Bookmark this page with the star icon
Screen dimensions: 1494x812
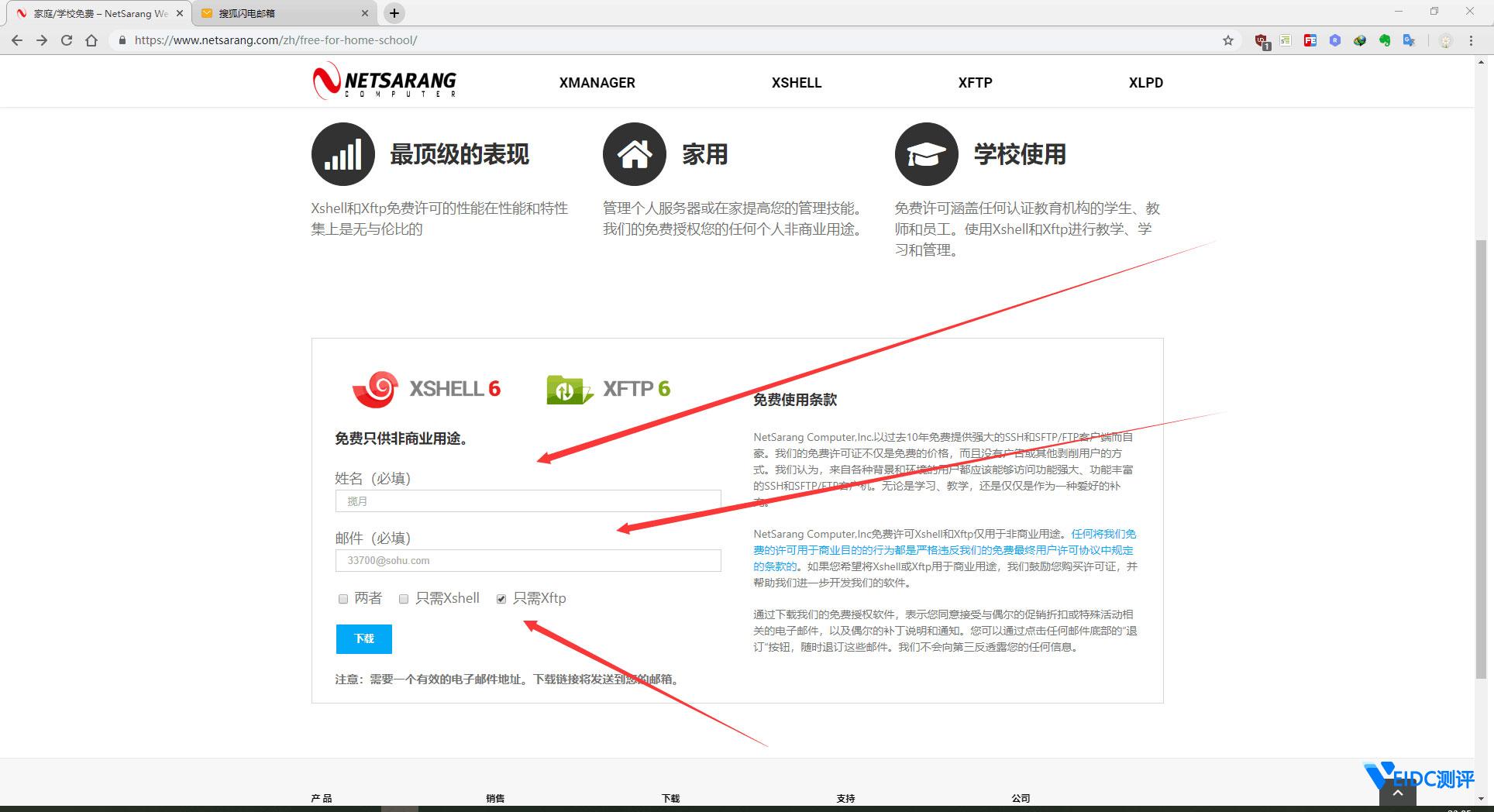[1228, 40]
